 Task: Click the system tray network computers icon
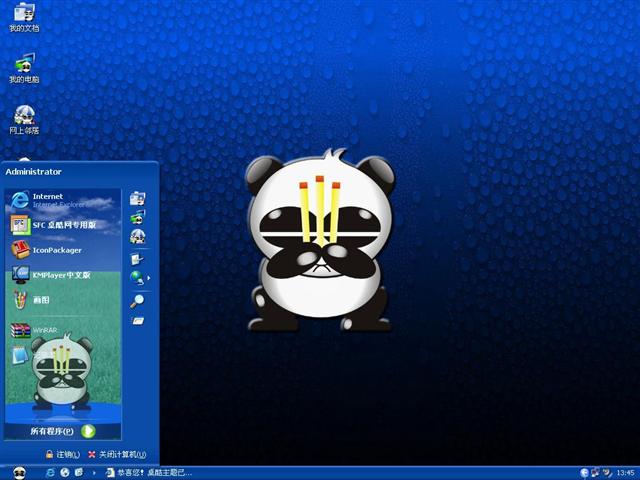click(x=596, y=473)
